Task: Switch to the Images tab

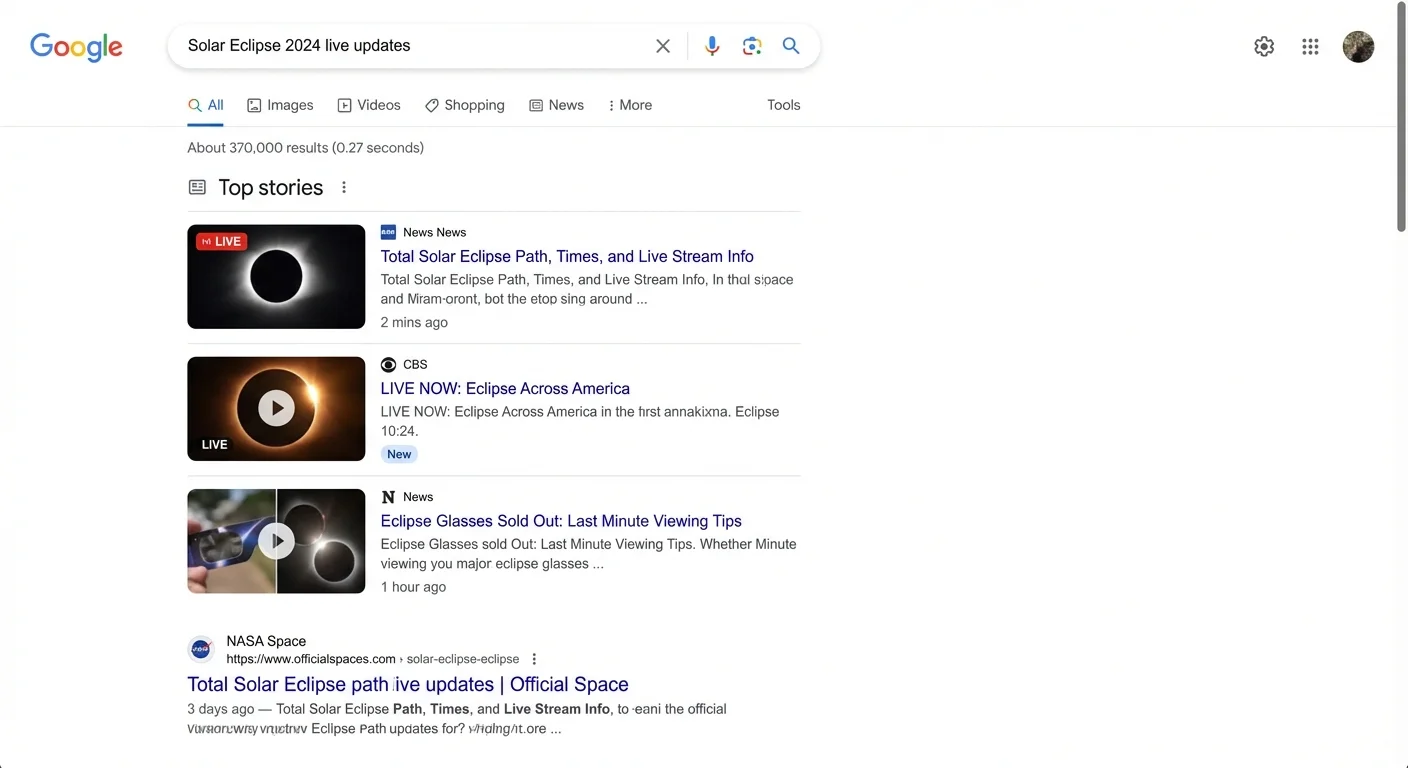Action: click(280, 105)
